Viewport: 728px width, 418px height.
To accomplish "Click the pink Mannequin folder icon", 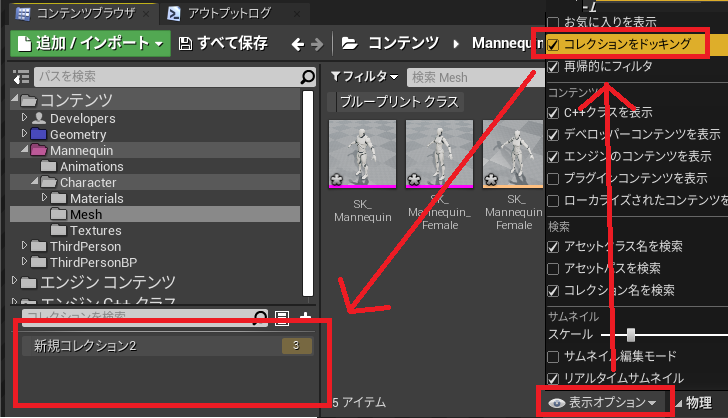I will click(x=39, y=150).
